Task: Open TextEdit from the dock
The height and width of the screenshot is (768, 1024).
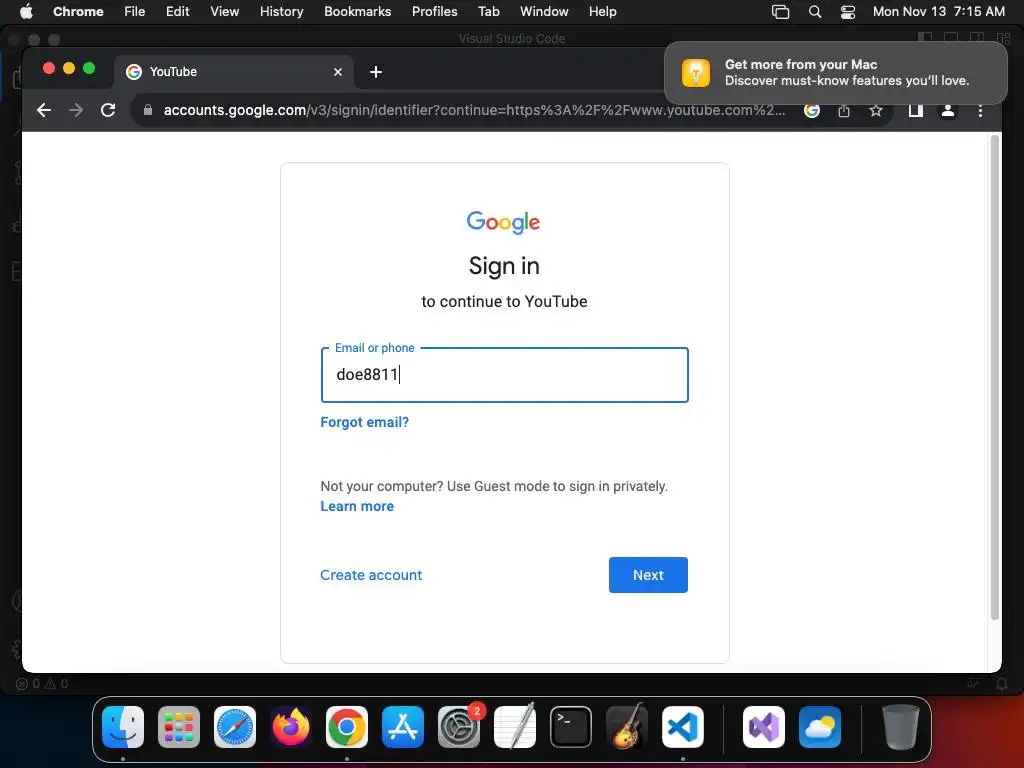Action: (515, 727)
